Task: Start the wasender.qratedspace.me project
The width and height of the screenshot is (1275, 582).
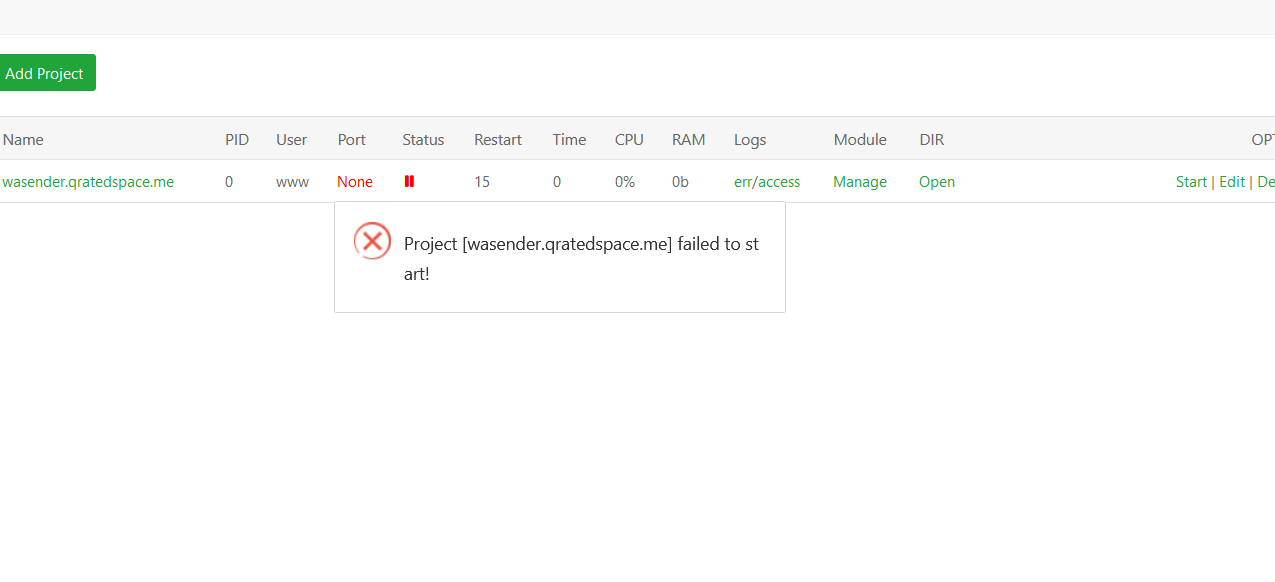Action: pos(1191,182)
